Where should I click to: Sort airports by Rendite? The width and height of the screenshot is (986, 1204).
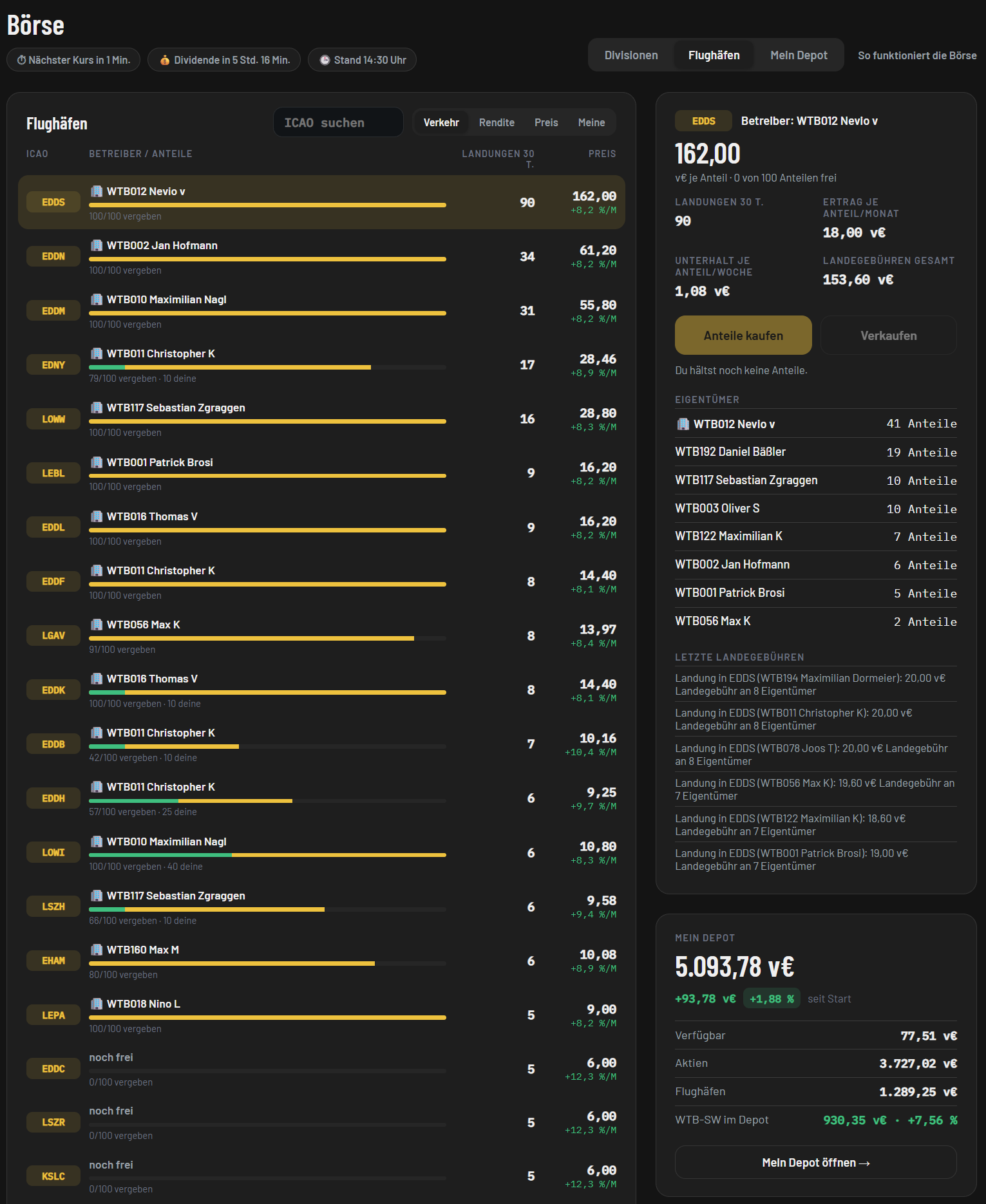tap(497, 122)
